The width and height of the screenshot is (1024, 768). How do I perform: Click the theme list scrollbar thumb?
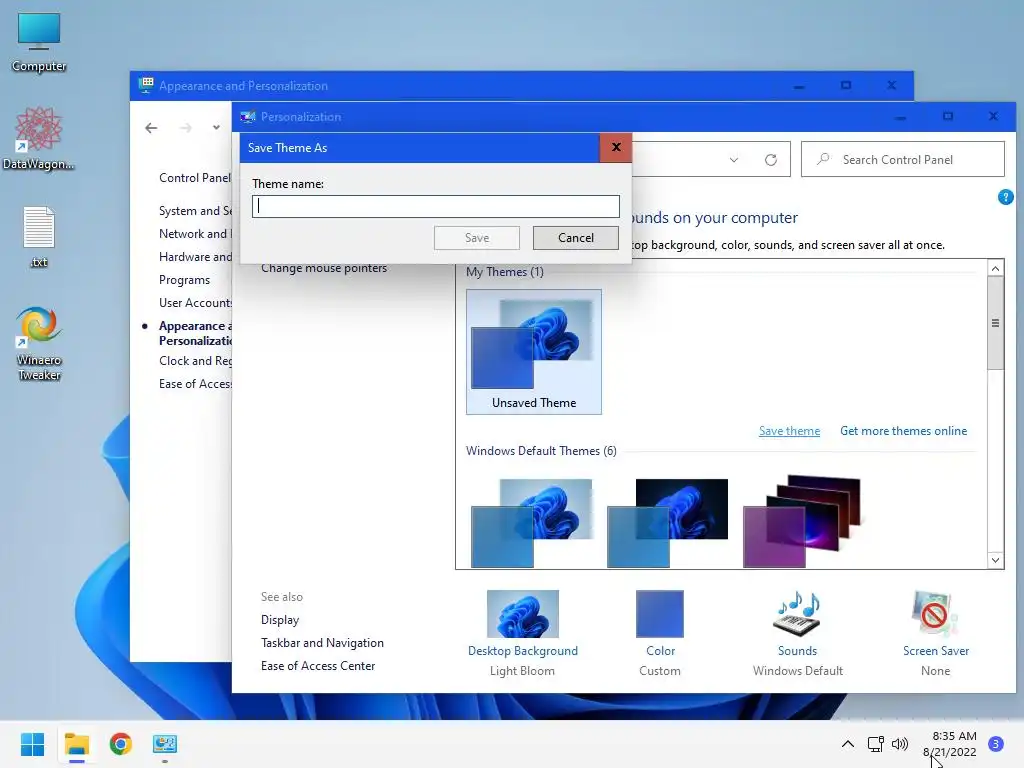point(995,323)
